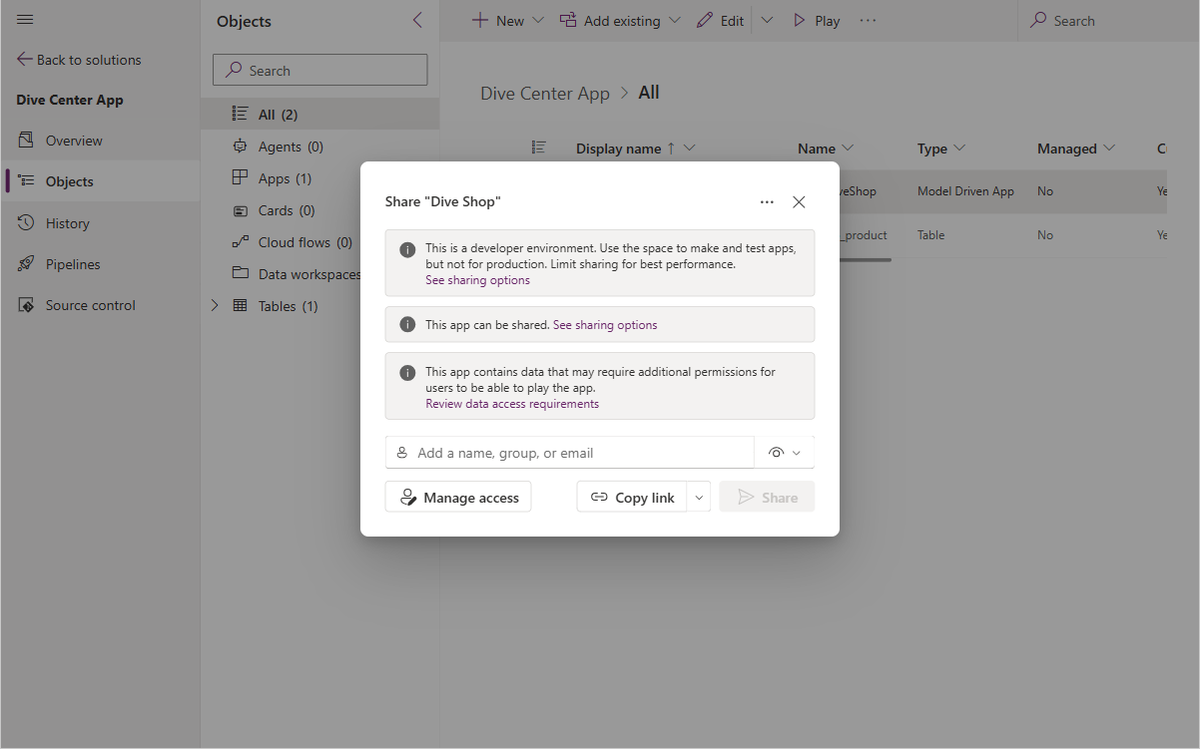Click the Apps grid icon
Image resolution: width=1200 pixels, height=749 pixels.
[x=240, y=178]
